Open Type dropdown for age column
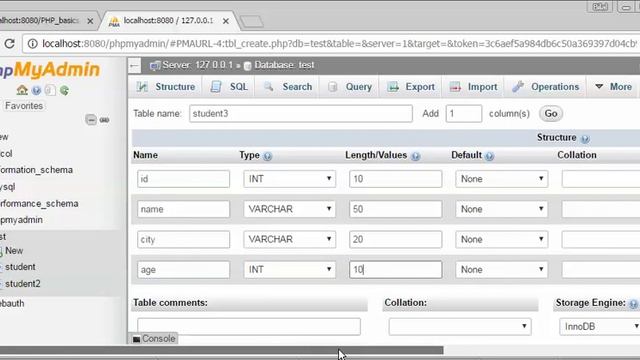The height and width of the screenshot is (360, 640). coord(290,269)
